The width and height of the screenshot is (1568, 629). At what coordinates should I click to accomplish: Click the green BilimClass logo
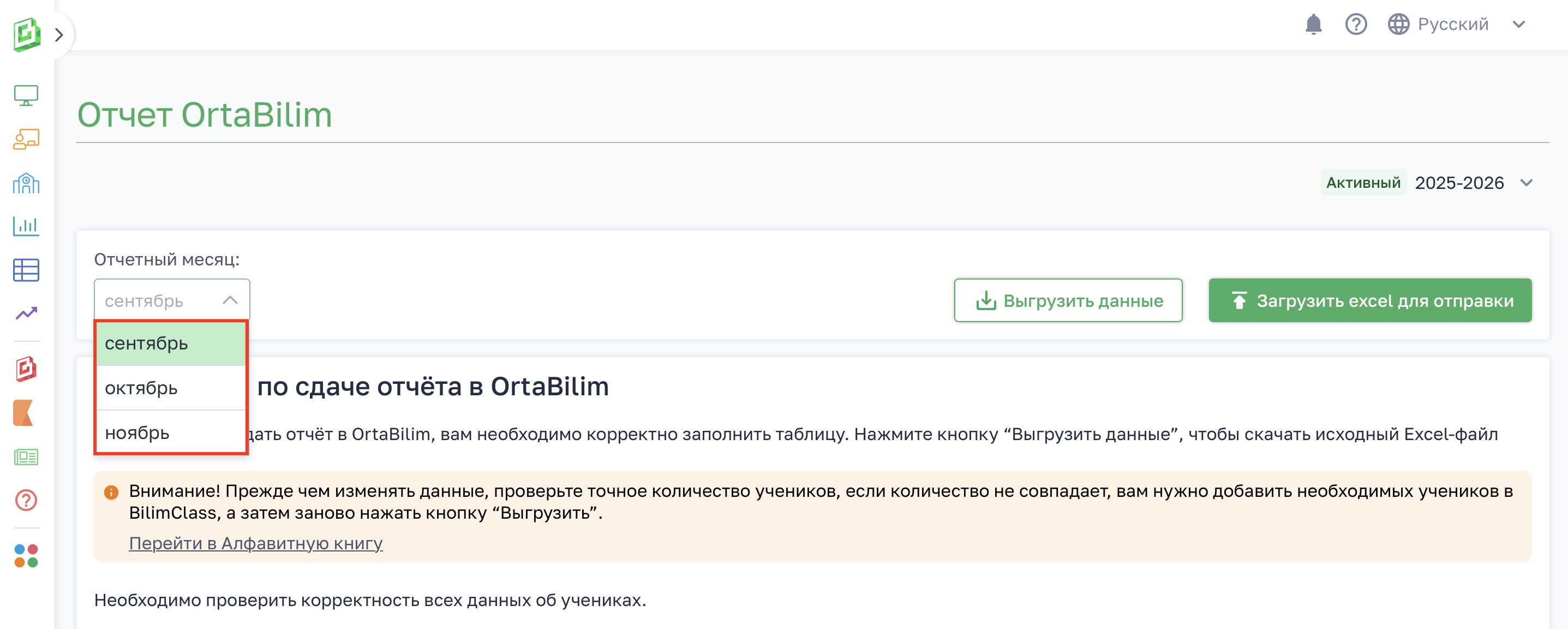(26, 34)
